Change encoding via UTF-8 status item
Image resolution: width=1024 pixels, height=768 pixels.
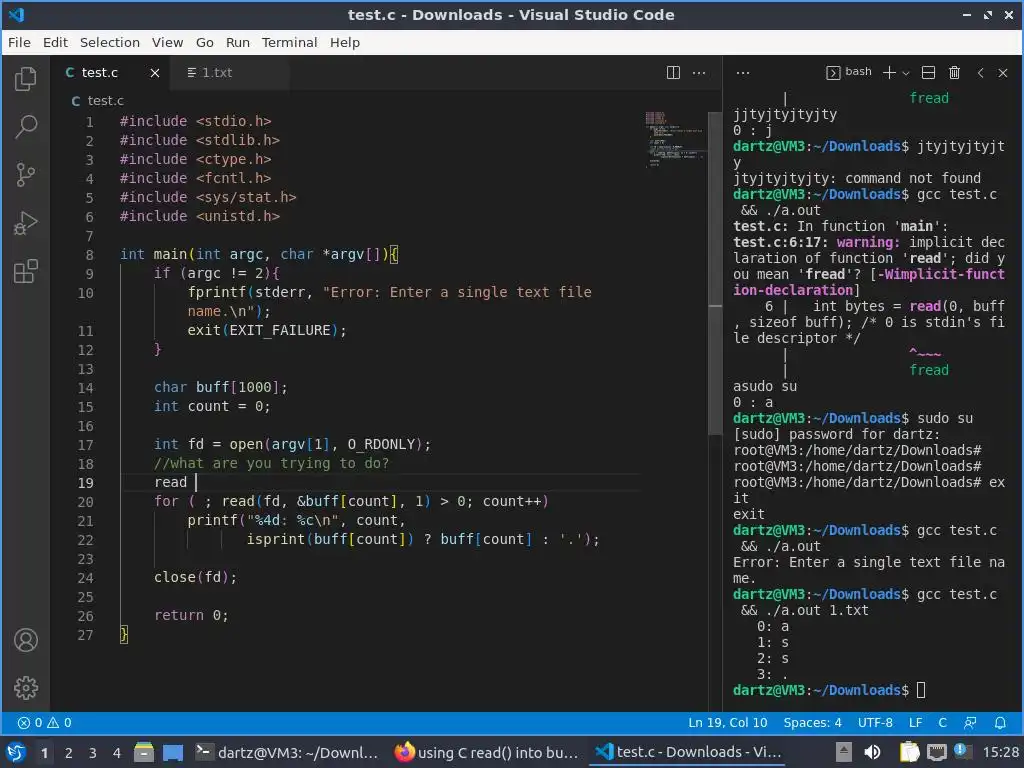pyautogui.click(x=875, y=723)
